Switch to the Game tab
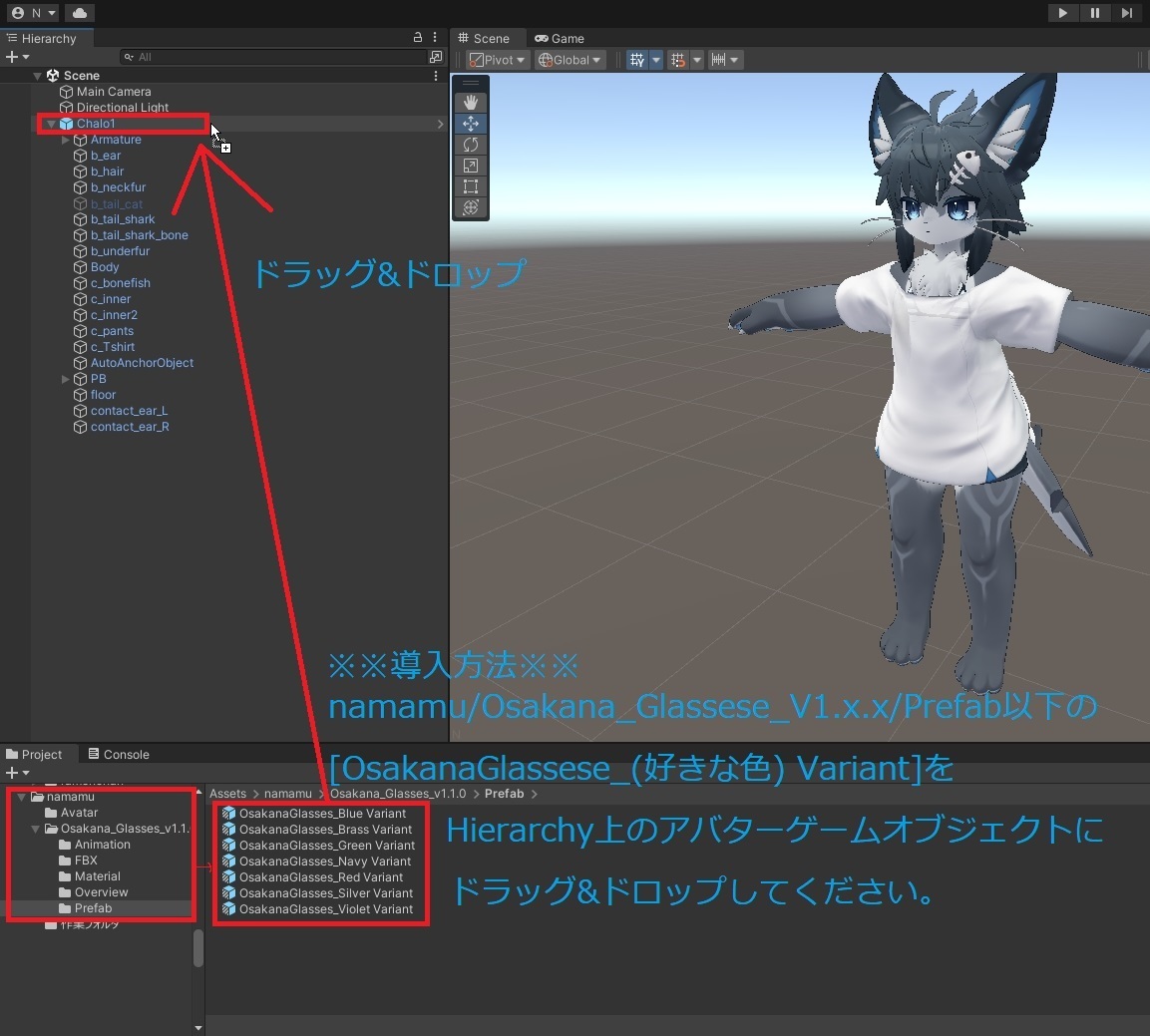 point(559,38)
